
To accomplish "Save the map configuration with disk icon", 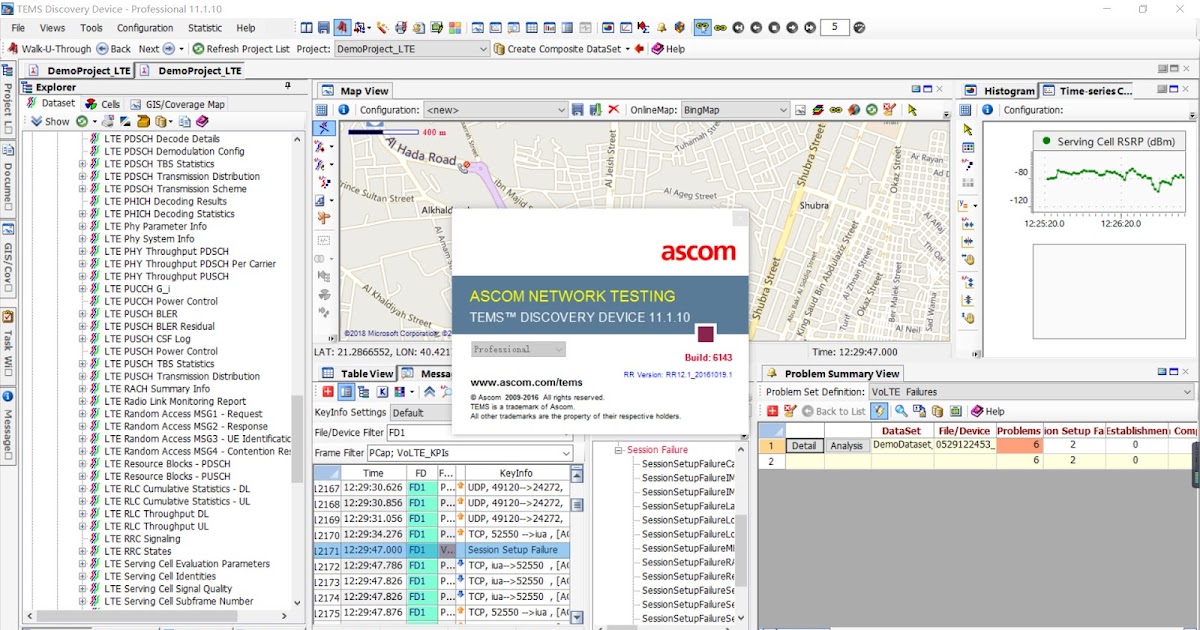I will pyautogui.click(x=577, y=110).
